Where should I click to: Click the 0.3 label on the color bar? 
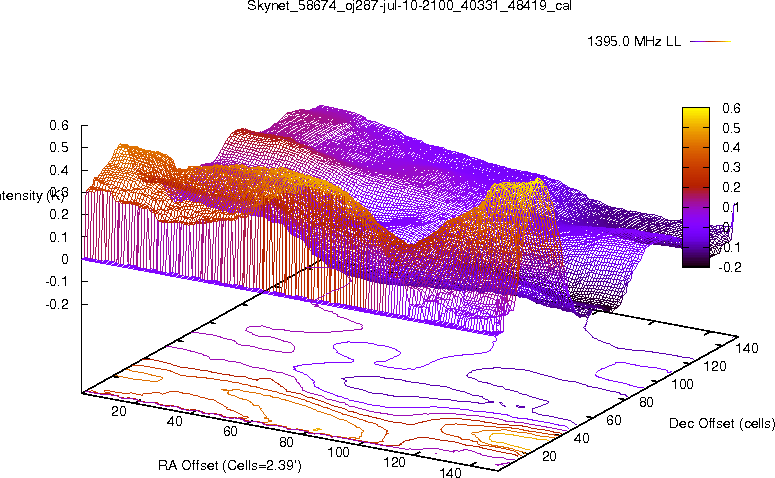[x=731, y=167]
